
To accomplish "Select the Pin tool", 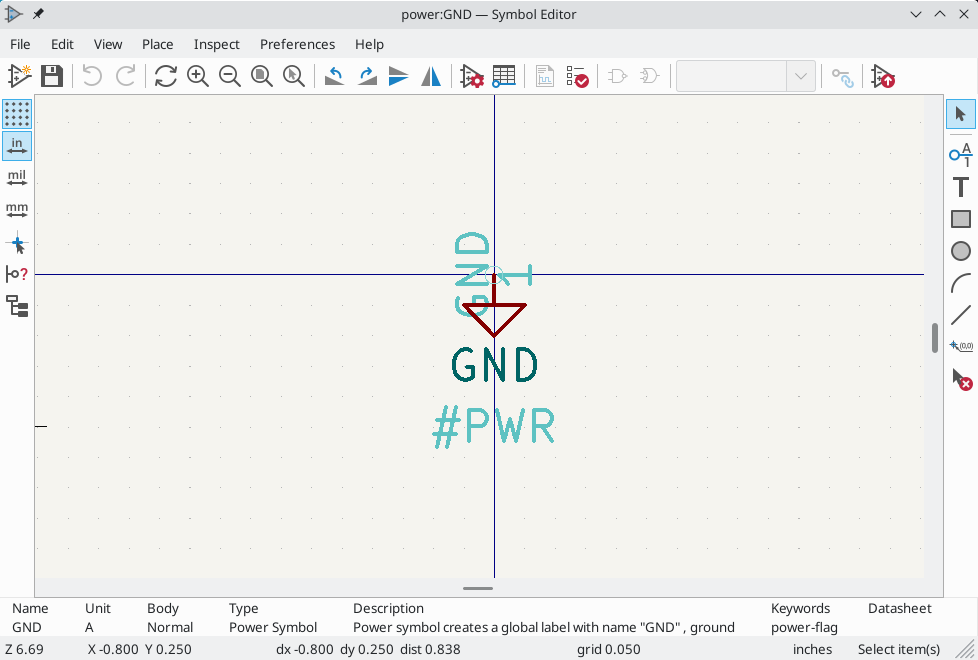I will (x=960, y=155).
